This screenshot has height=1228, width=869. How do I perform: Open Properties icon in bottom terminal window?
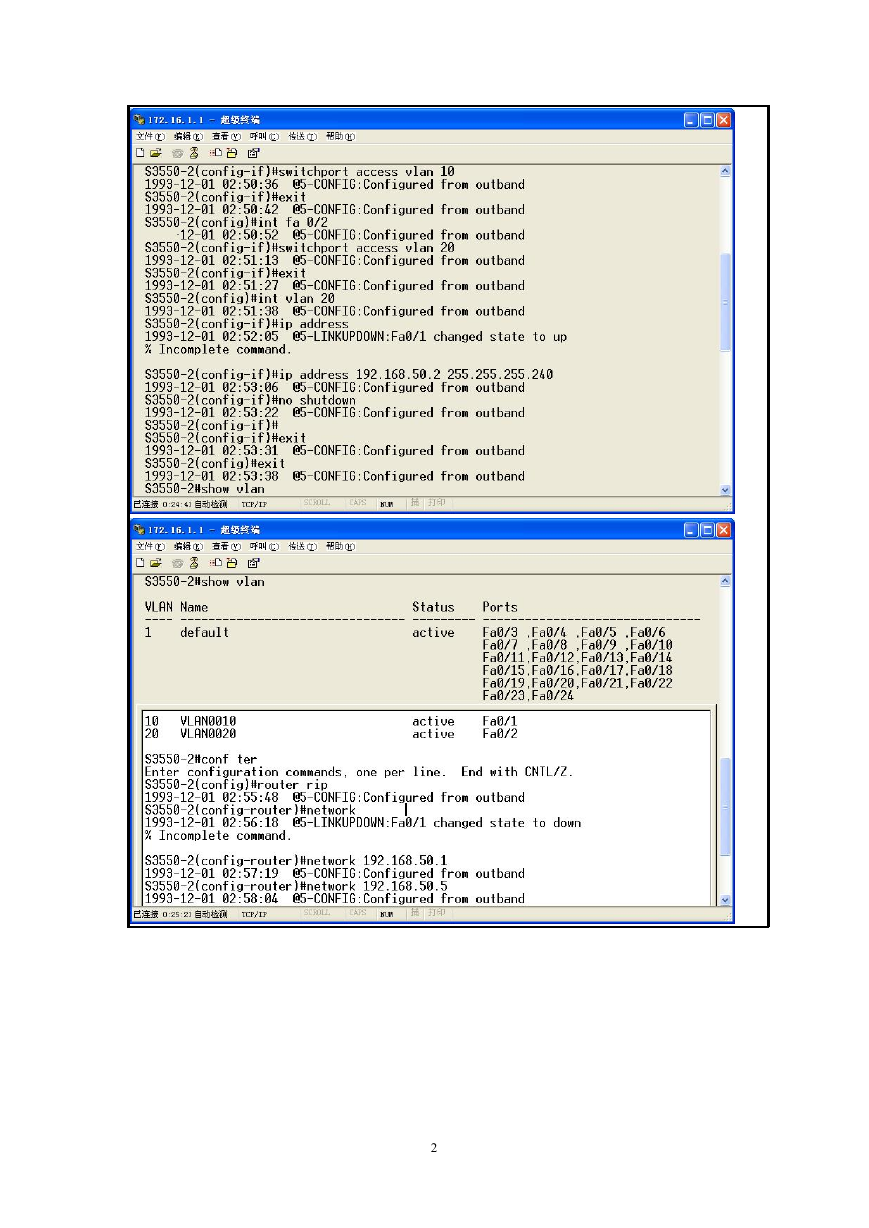tap(253, 563)
